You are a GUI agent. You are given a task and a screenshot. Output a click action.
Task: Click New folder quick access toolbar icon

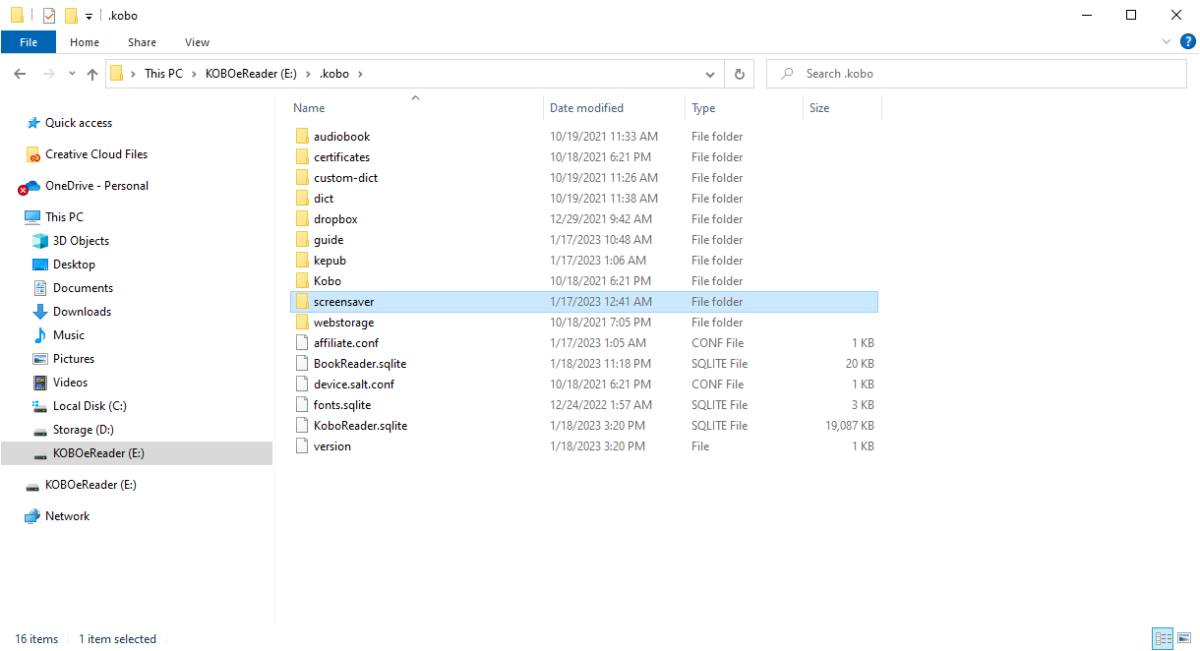coord(70,16)
